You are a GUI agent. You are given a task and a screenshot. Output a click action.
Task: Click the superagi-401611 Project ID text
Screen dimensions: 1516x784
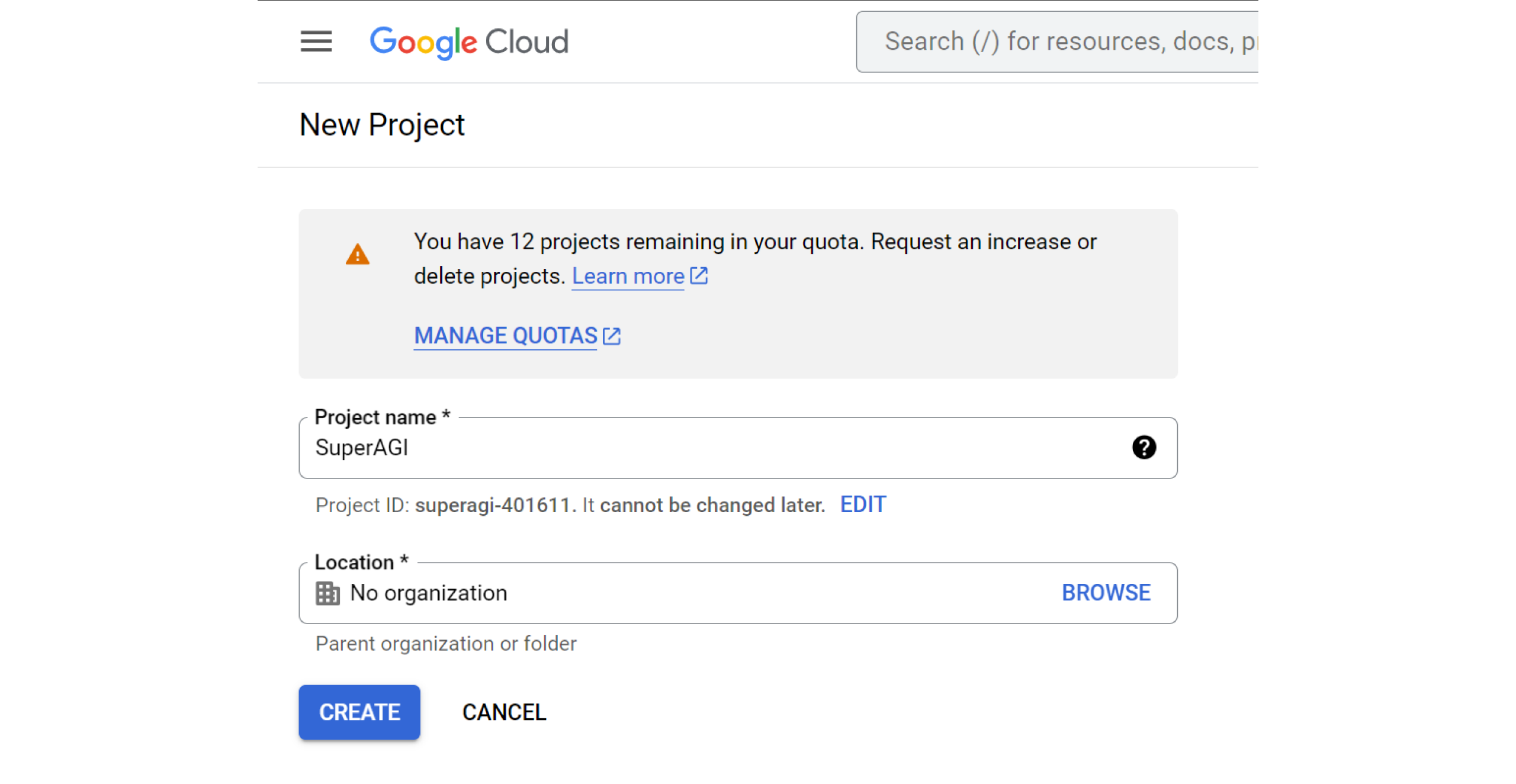coord(492,505)
